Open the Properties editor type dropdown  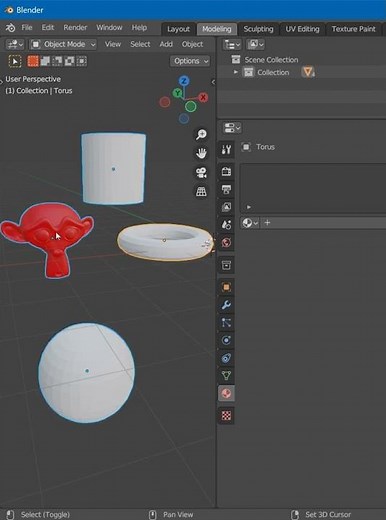click(232, 128)
